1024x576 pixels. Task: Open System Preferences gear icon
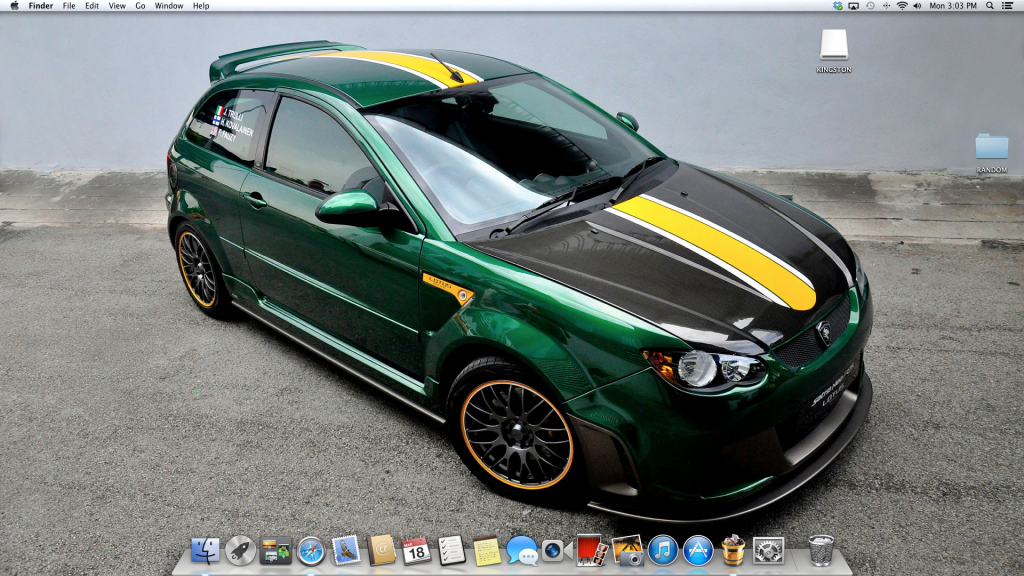click(768, 550)
